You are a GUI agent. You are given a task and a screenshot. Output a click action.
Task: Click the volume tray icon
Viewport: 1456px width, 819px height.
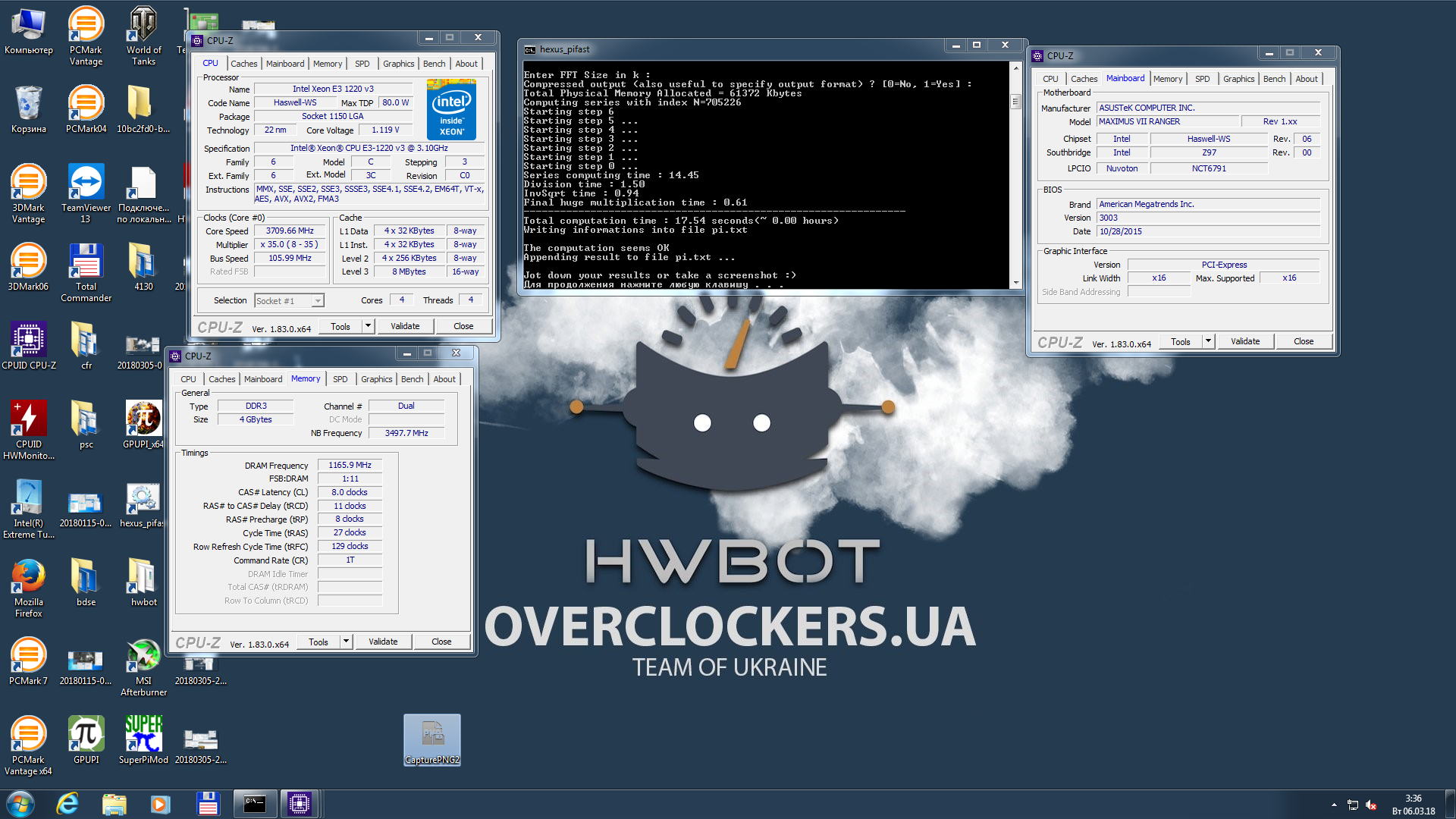(1371, 805)
